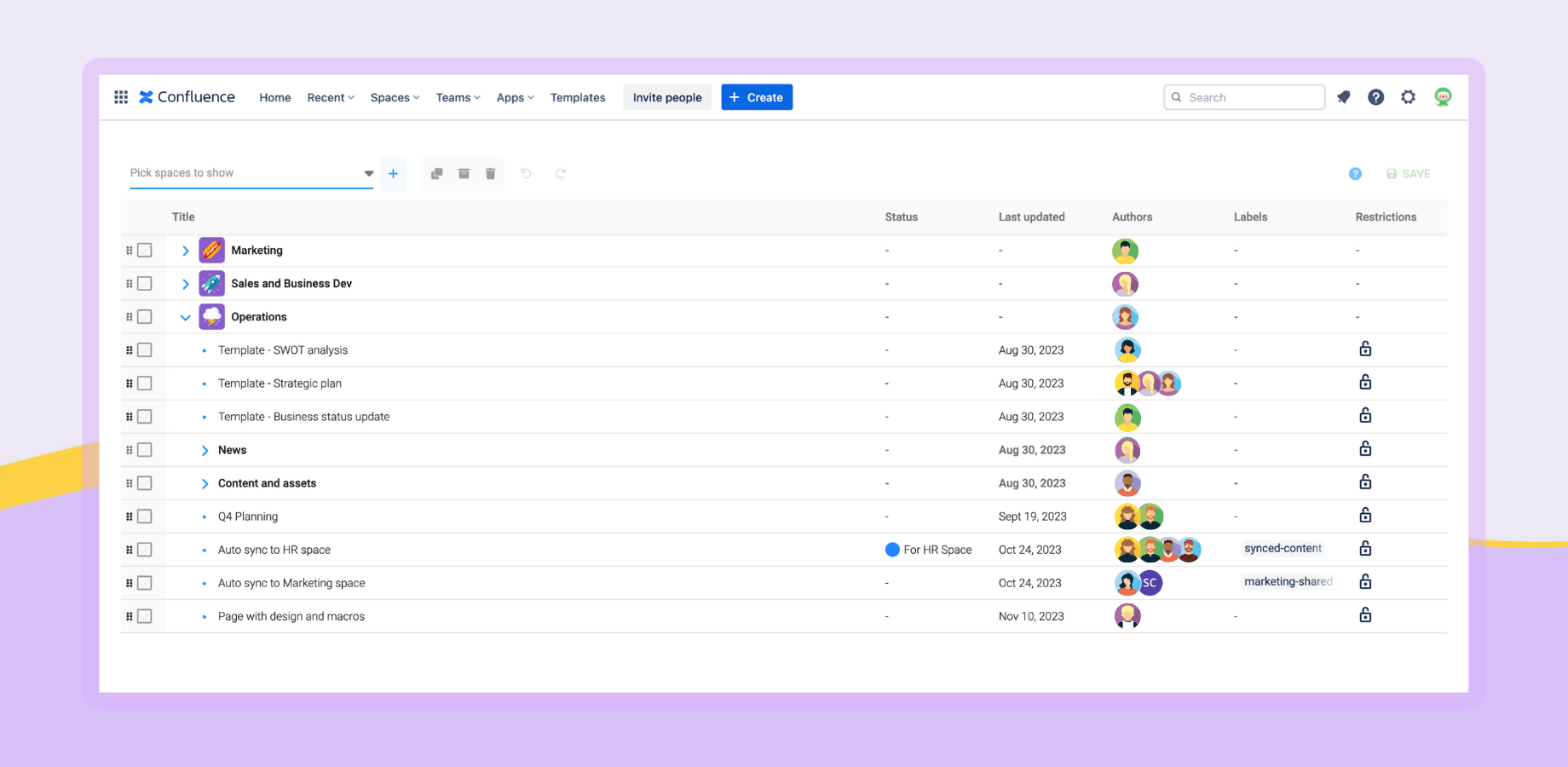Click the add space plus icon
Image resolution: width=1568 pixels, height=767 pixels.
393,174
